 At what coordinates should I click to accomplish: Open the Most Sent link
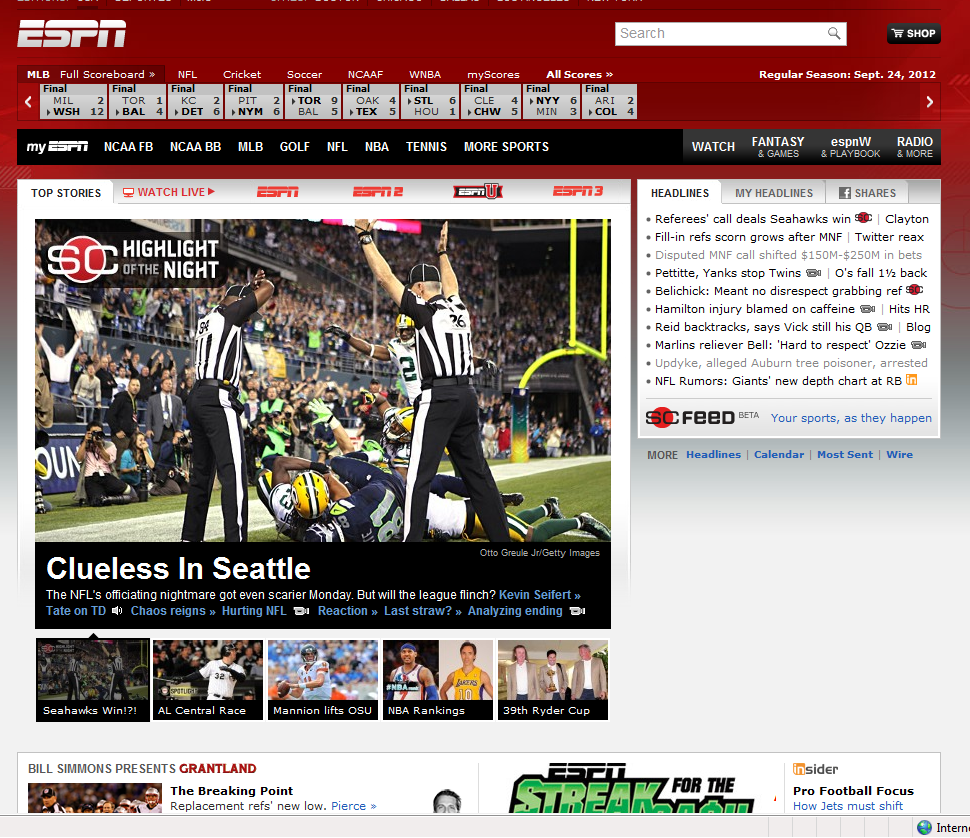click(845, 455)
